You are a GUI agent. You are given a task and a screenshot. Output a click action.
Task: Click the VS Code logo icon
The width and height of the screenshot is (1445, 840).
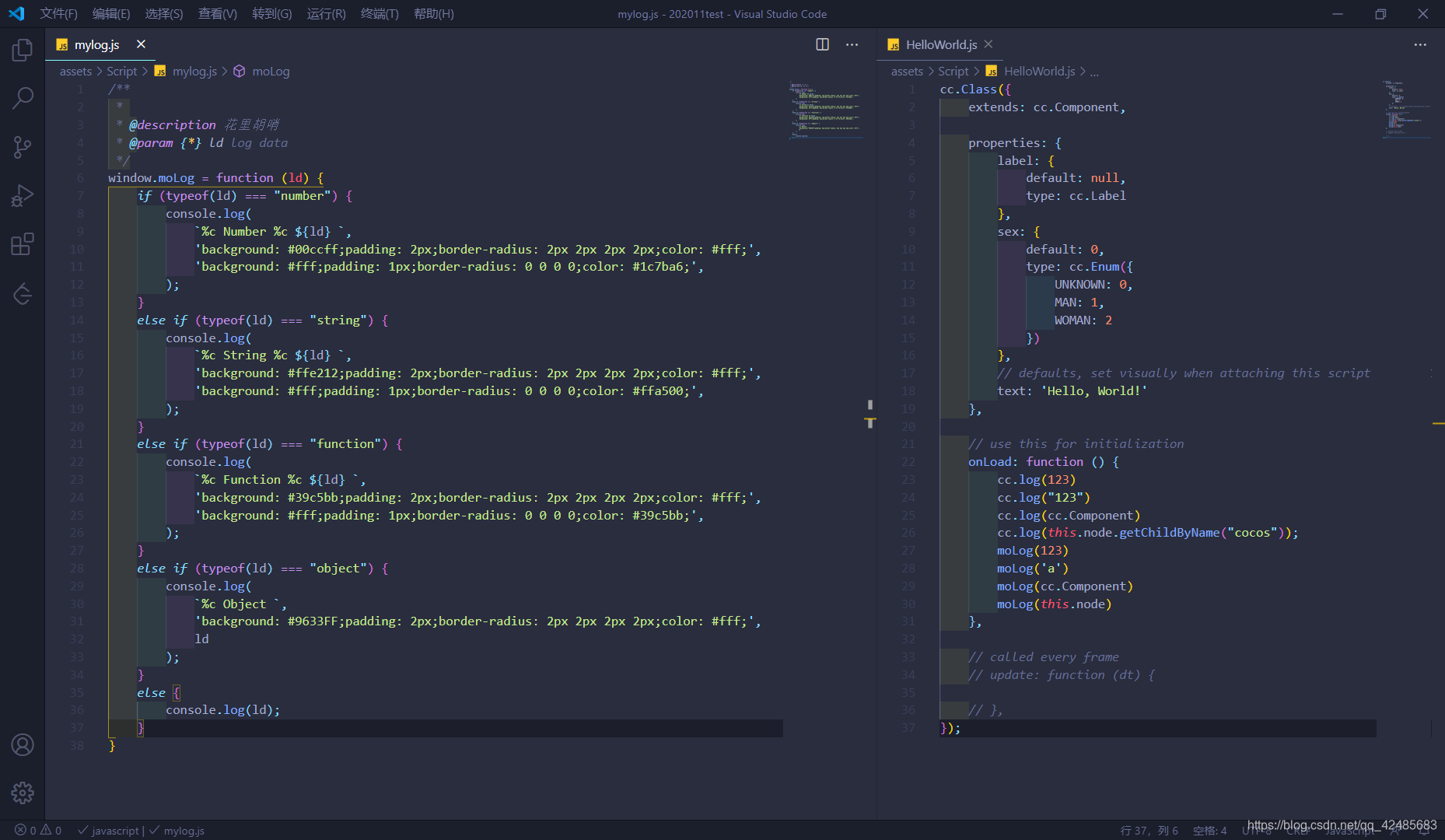[x=16, y=13]
